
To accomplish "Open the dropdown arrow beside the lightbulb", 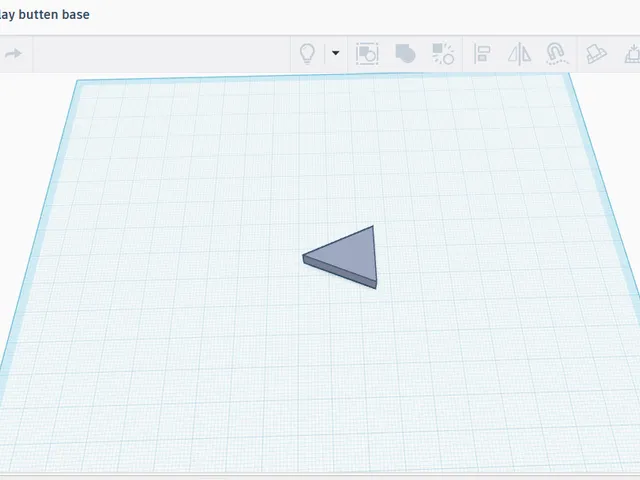I will point(336,53).
